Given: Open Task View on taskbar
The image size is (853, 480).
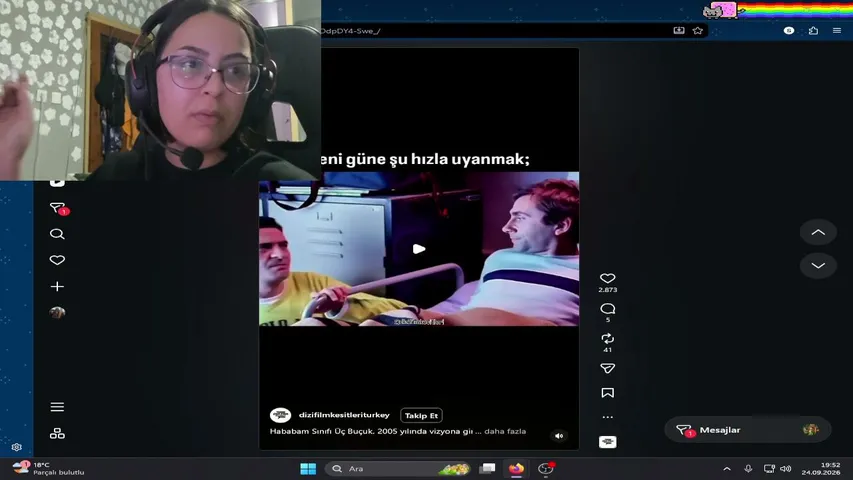Looking at the screenshot, I should [x=487, y=469].
